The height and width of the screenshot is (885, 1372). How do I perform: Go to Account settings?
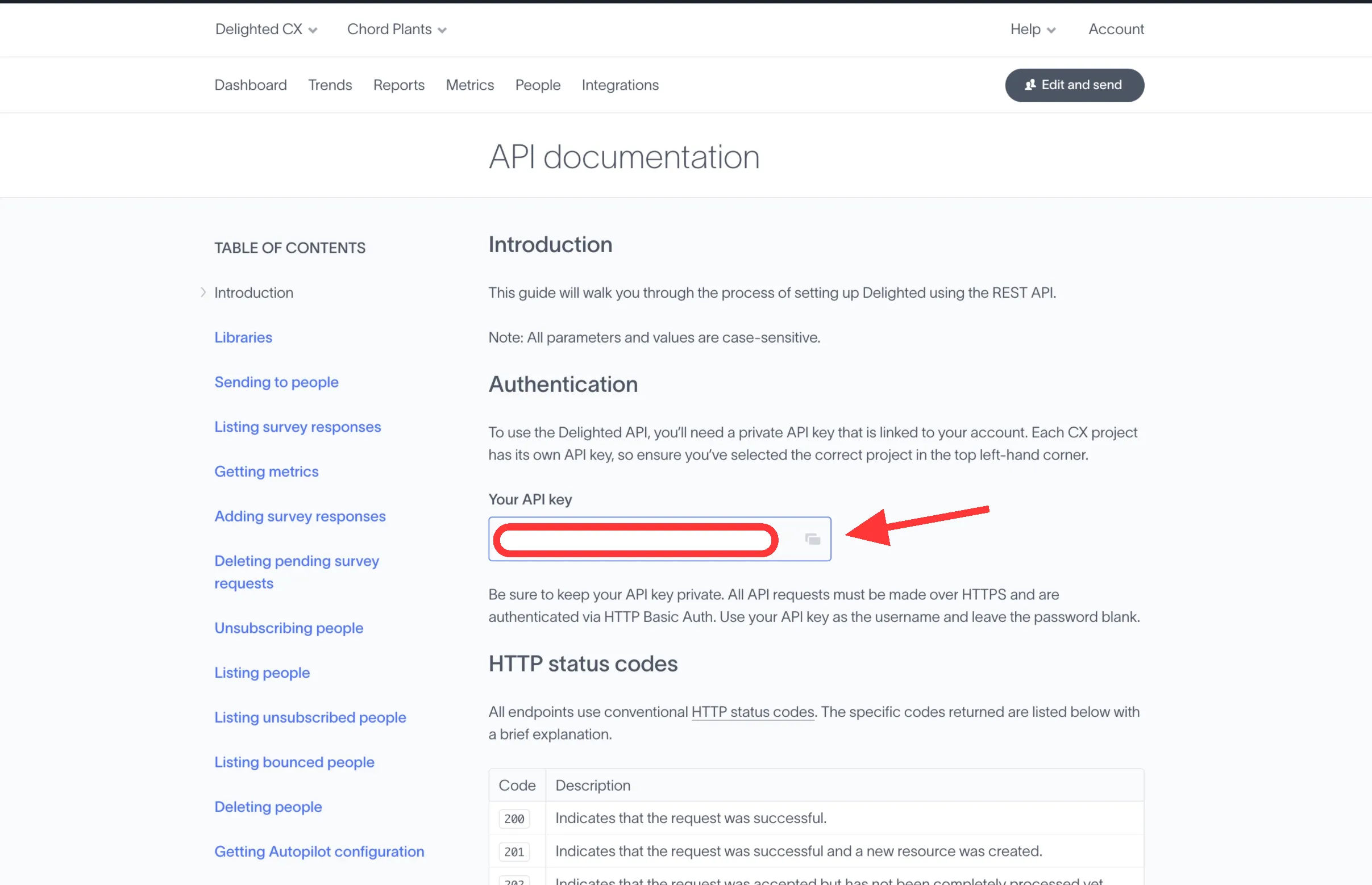(1116, 30)
